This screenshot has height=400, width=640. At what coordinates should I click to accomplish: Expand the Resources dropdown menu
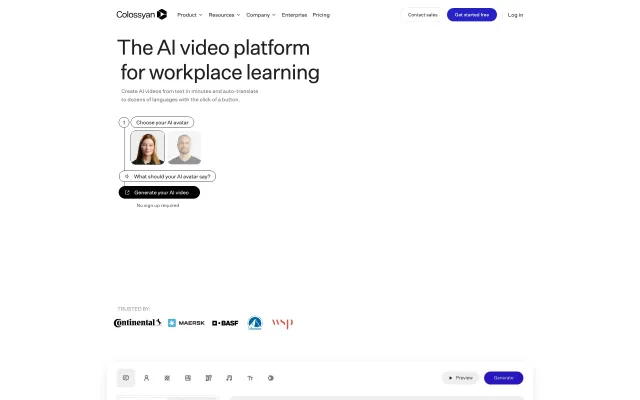point(225,15)
